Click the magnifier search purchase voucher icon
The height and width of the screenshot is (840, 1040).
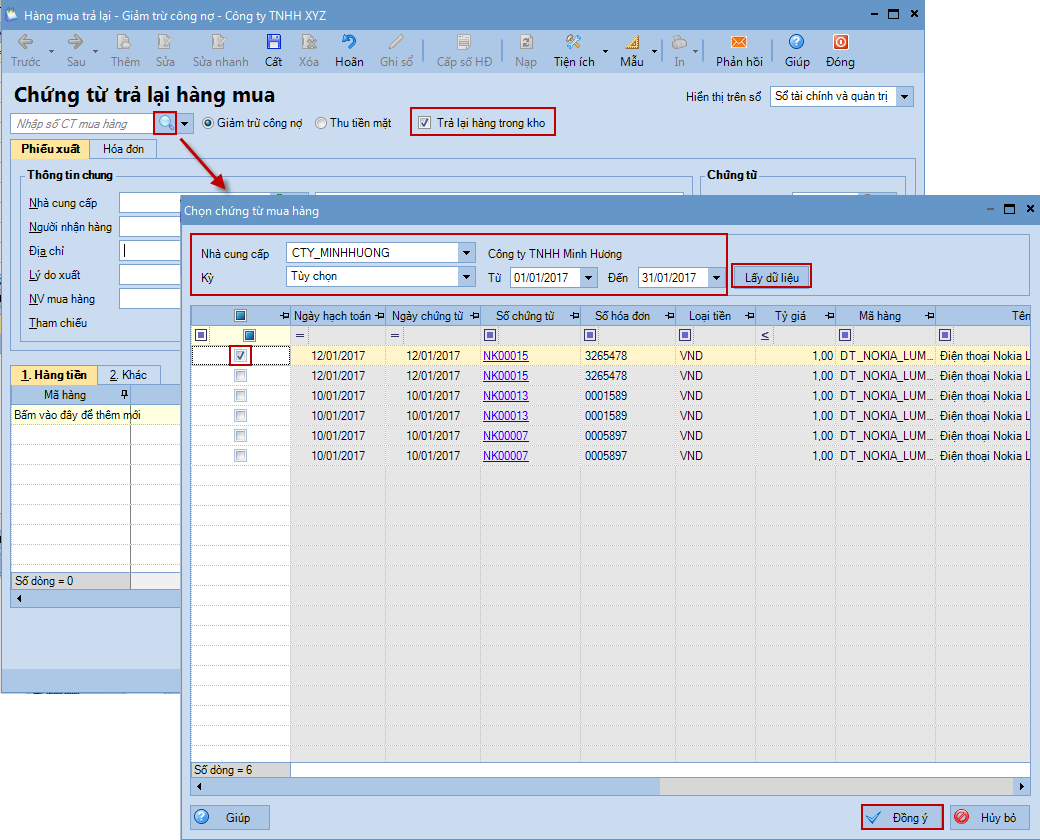point(166,123)
